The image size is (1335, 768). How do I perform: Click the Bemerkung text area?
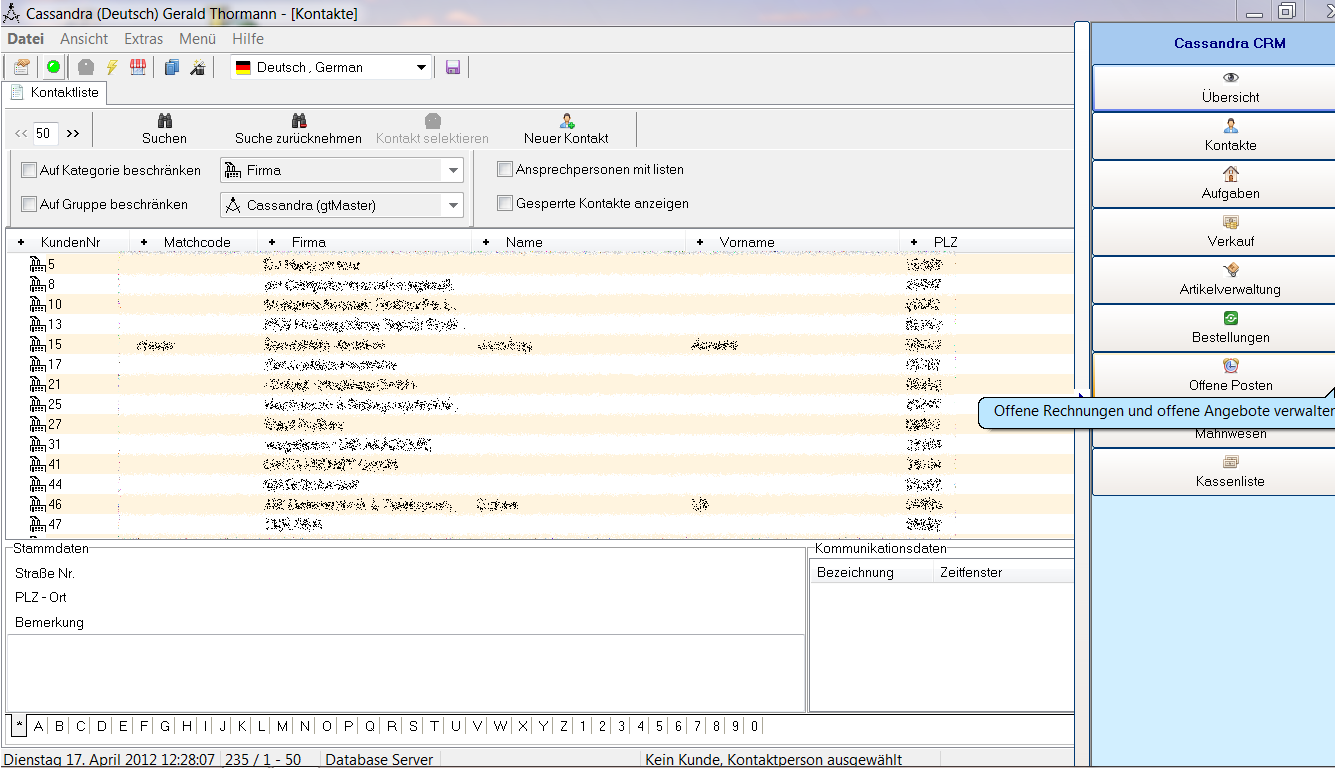click(x=405, y=672)
